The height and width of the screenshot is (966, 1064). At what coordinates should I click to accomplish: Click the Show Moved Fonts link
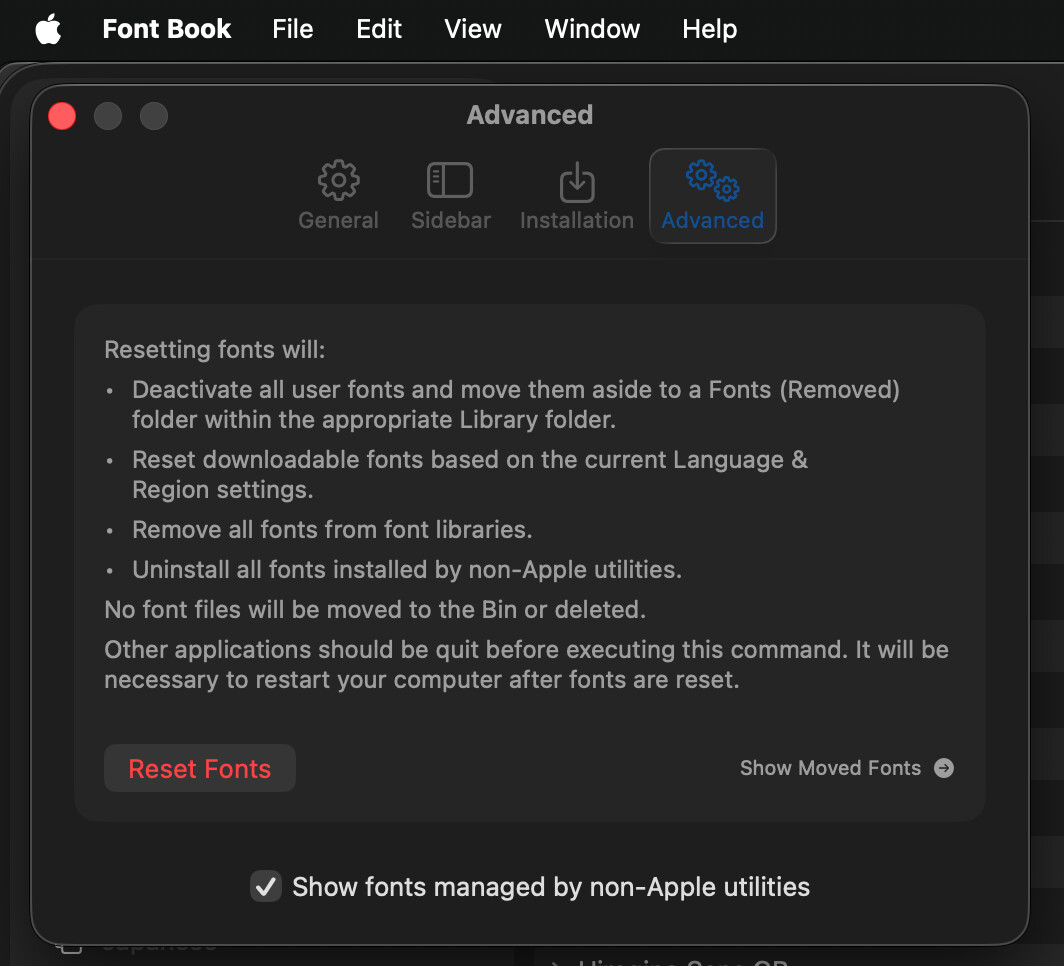[x=830, y=768]
